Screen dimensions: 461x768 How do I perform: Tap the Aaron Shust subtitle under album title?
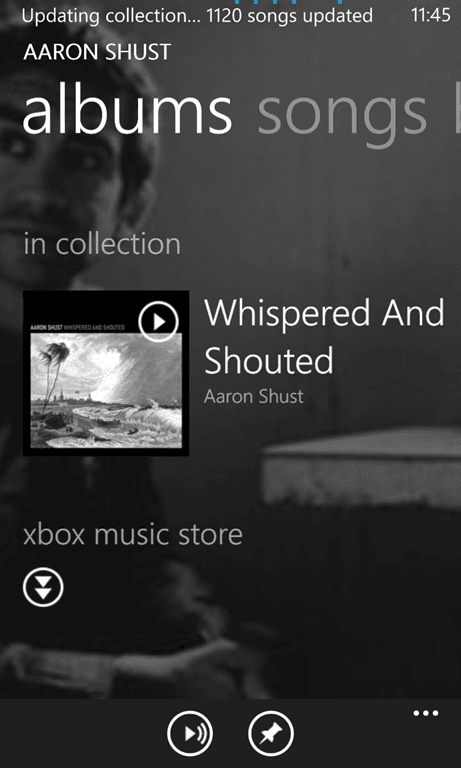click(253, 396)
